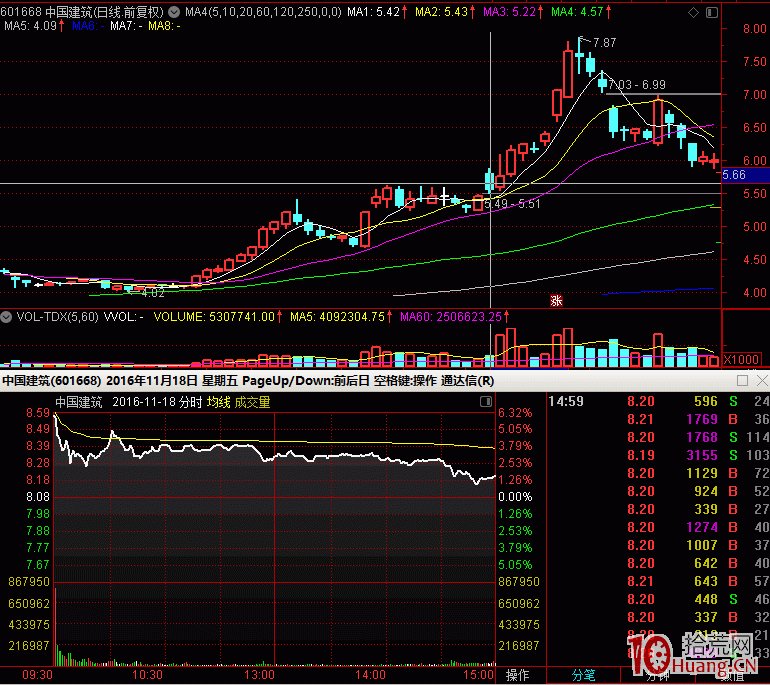
Task: Open the dropdown circle next to the stock title
Action: 174,12
